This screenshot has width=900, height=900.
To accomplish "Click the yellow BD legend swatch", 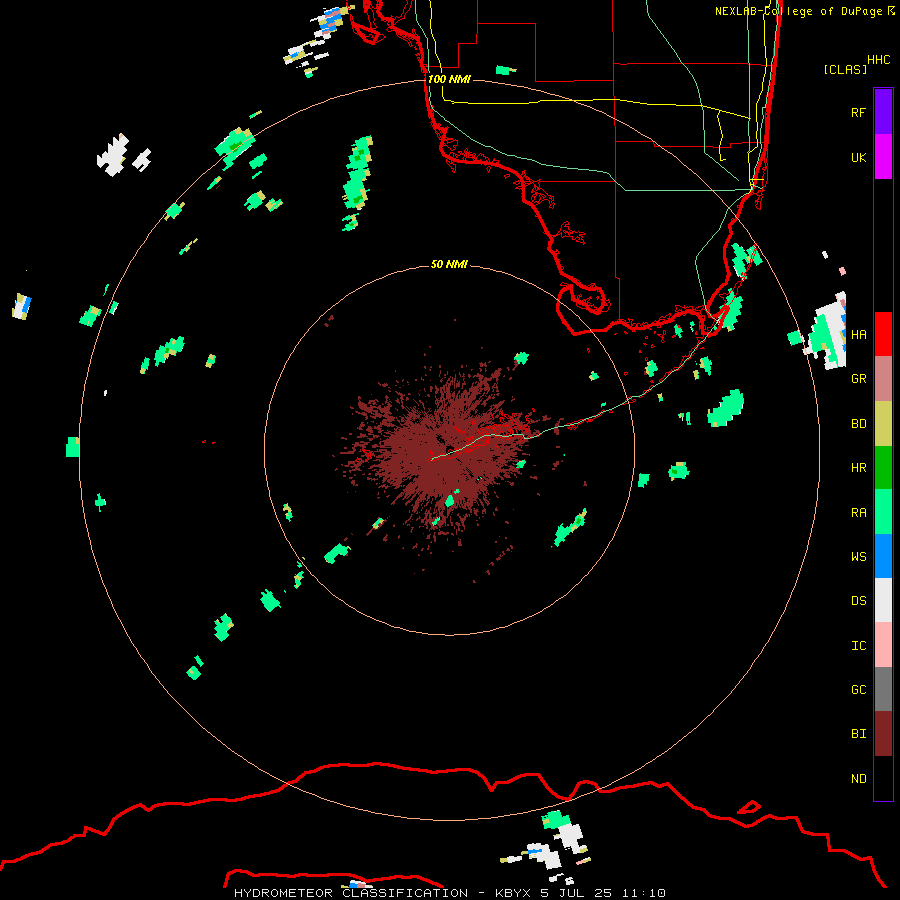I will click(883, 424).
